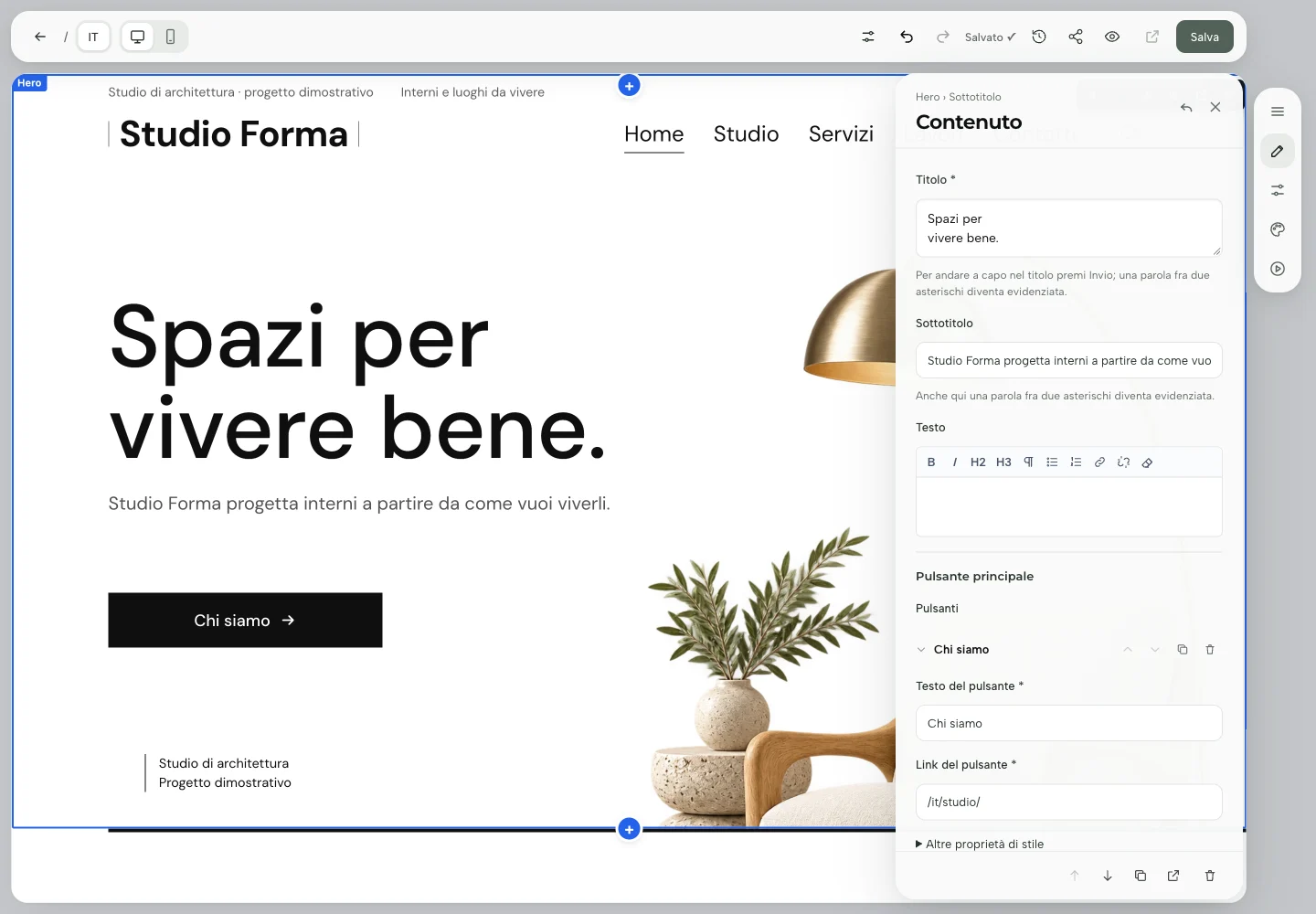Go back in the Contenuto panel
The height and width of the screenshot is (914, 1316).
(x=1186, y=107)
